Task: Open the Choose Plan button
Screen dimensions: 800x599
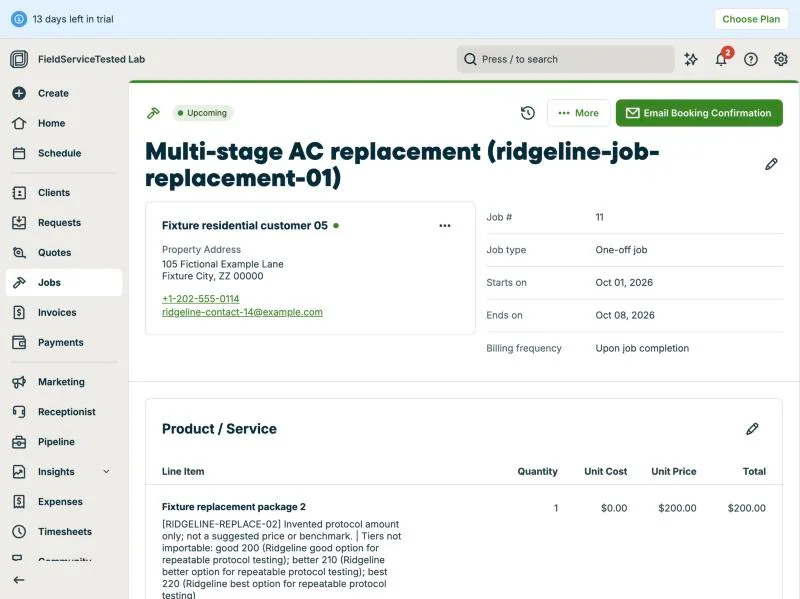Action: [751, 19]
